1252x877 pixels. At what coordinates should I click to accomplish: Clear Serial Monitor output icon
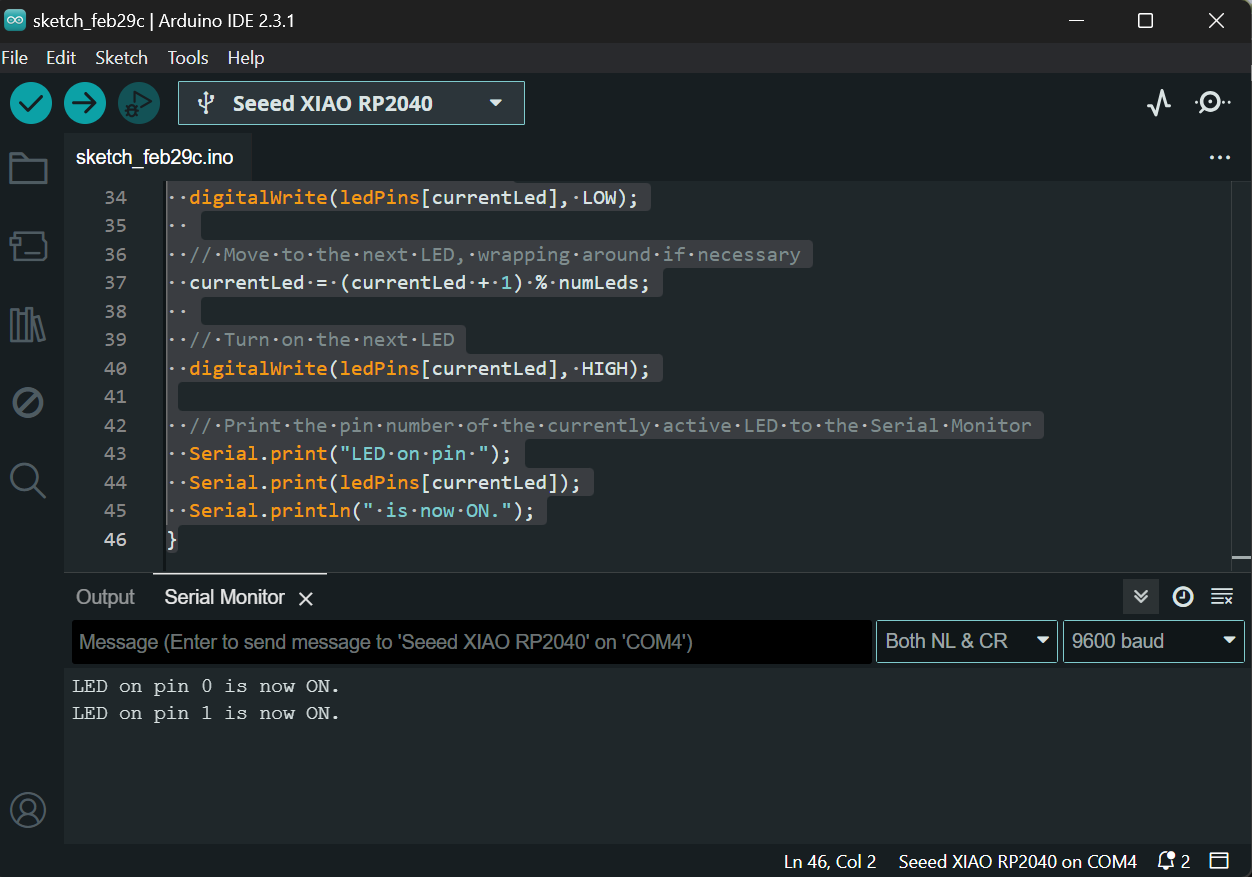(1222, 597)
